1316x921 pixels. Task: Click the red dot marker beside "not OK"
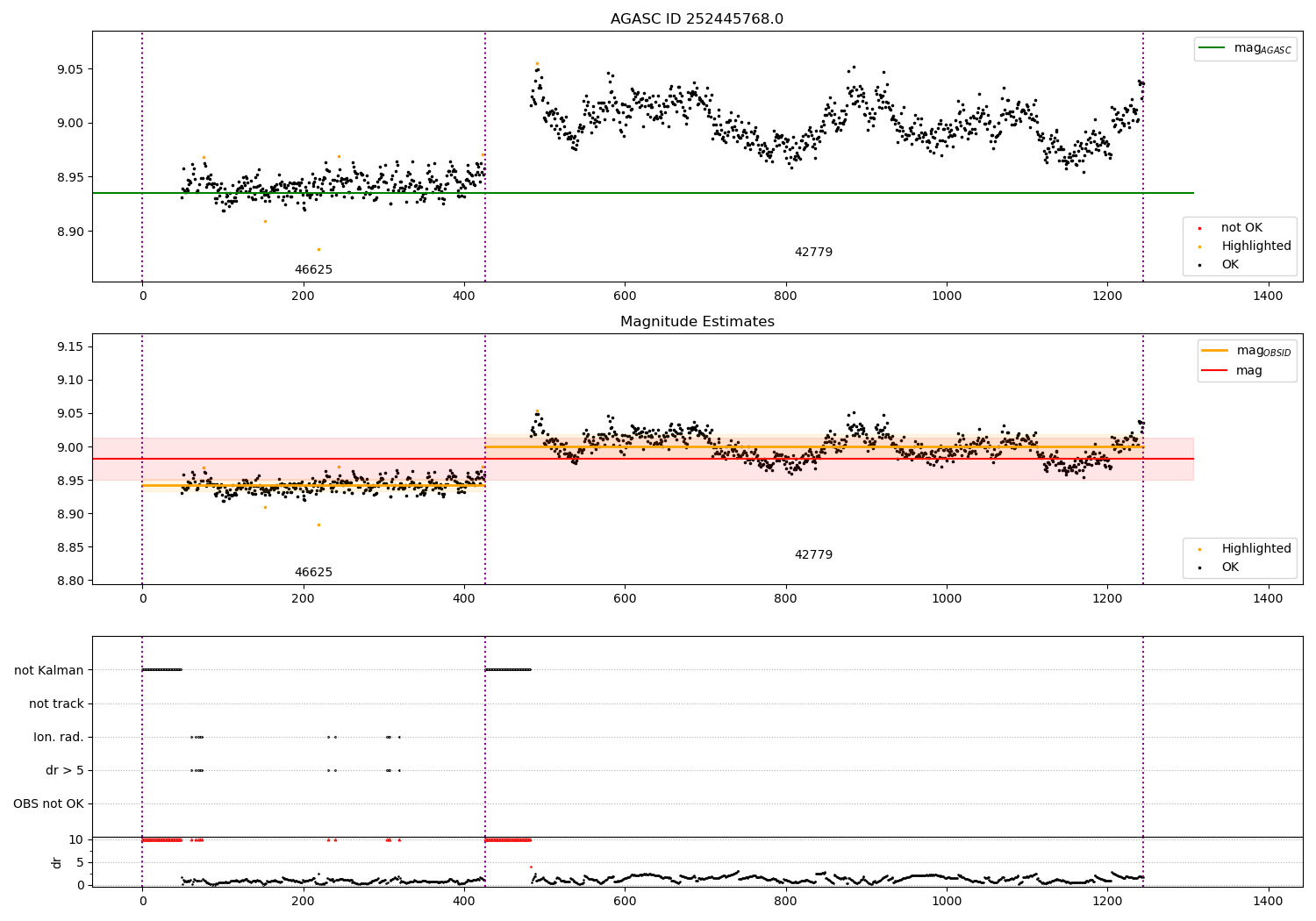click(x=1199, y=228)
